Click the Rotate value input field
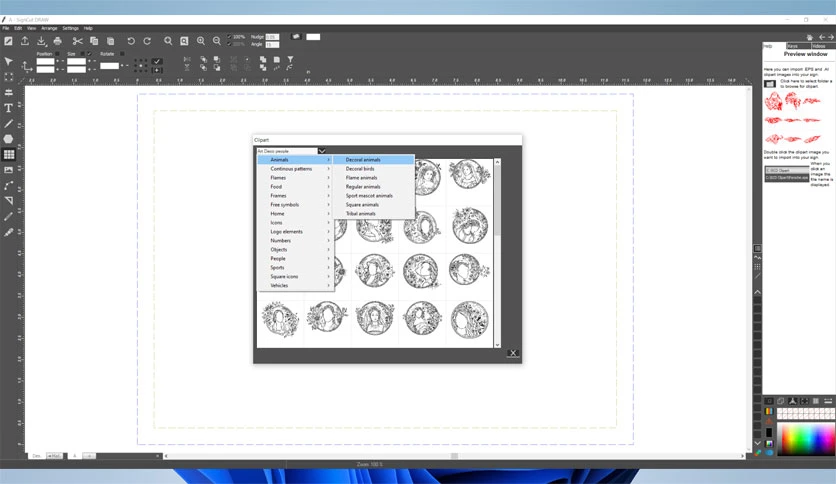The width and height of the screenshot is (836, 484). click(x=109, y=66)
